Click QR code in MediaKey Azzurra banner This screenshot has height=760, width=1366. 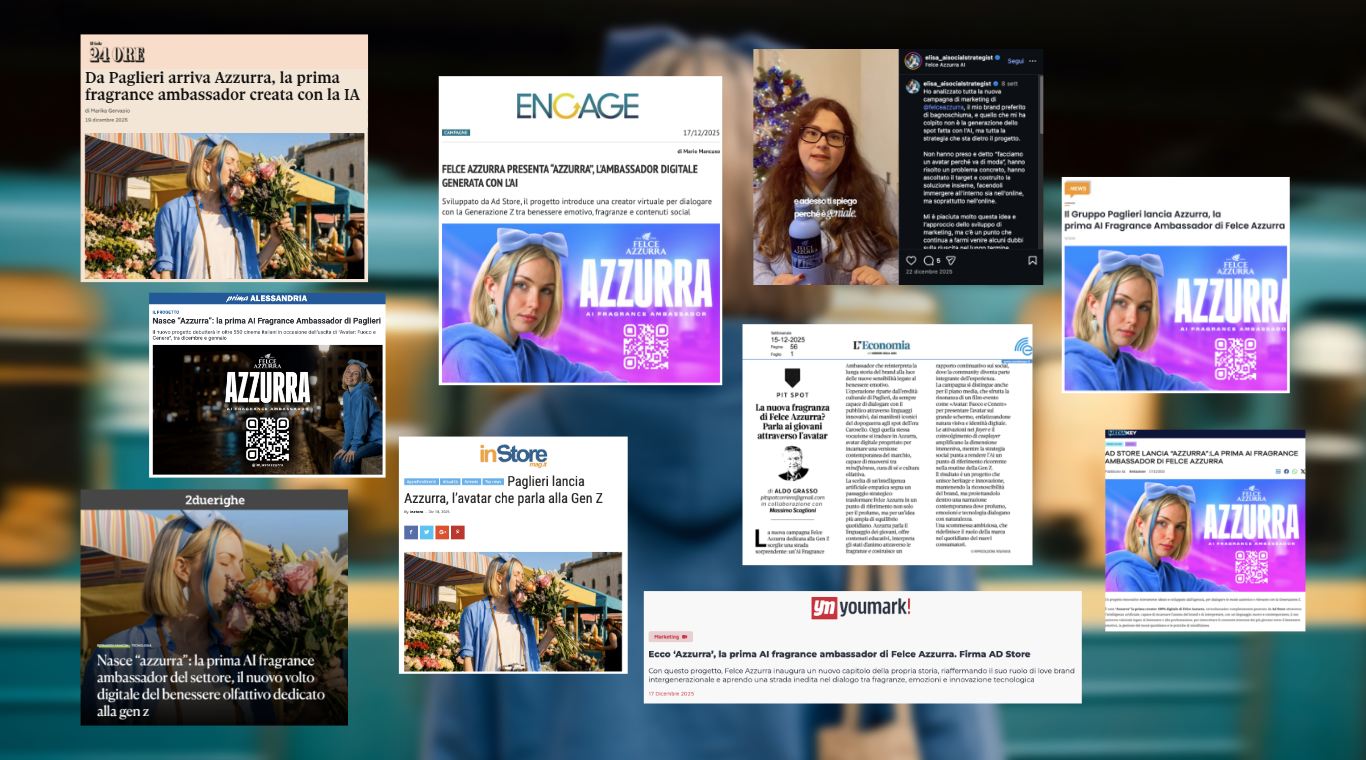coord(1254,567)
